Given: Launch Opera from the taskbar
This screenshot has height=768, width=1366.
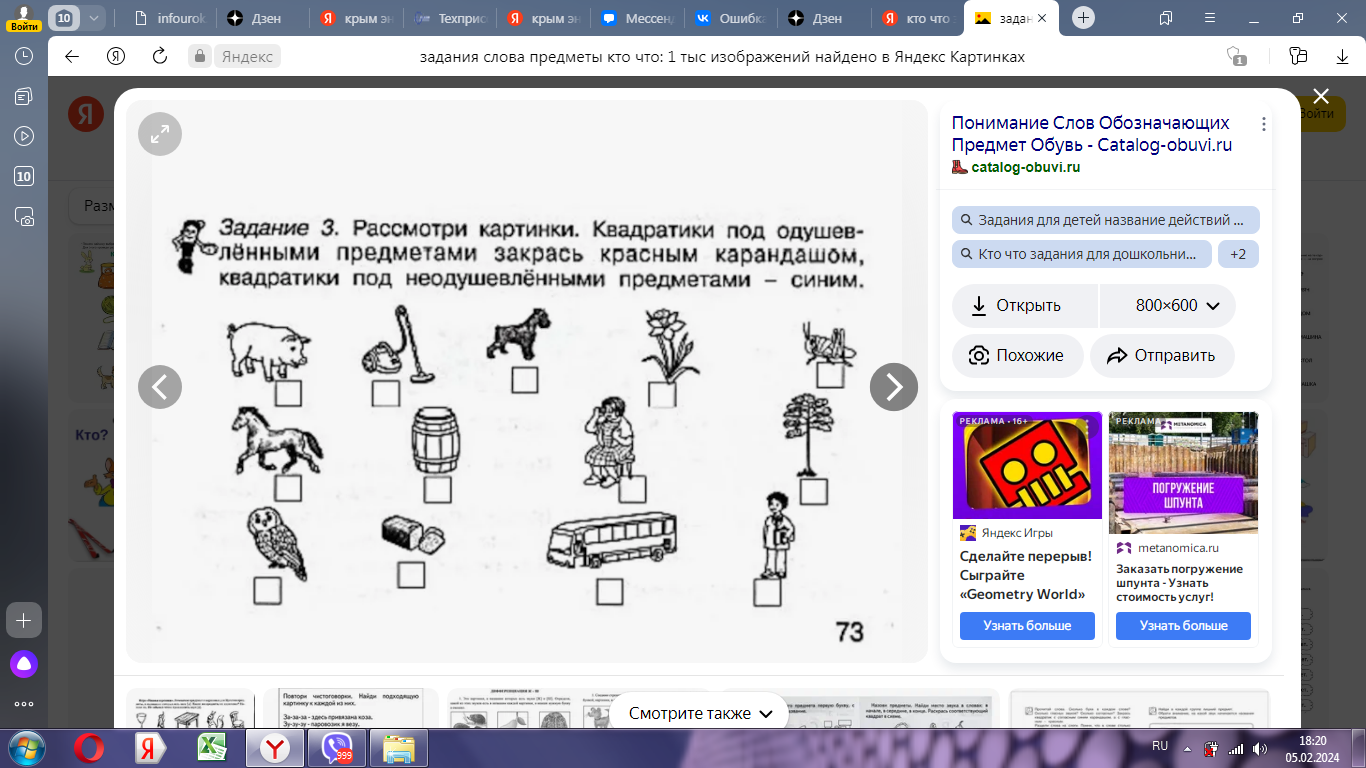Looking at the screenshot, I should click(91, 748).
